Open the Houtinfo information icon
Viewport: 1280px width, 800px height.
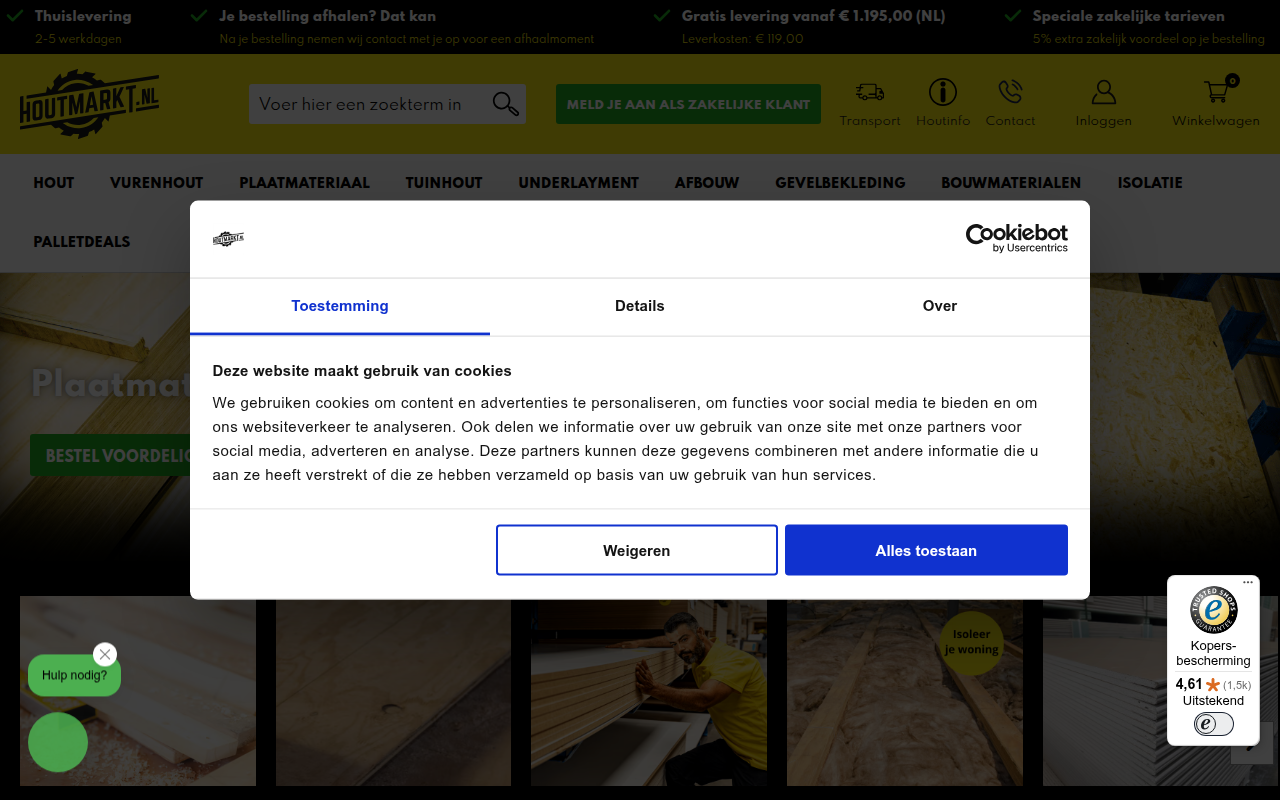point(943,92)
